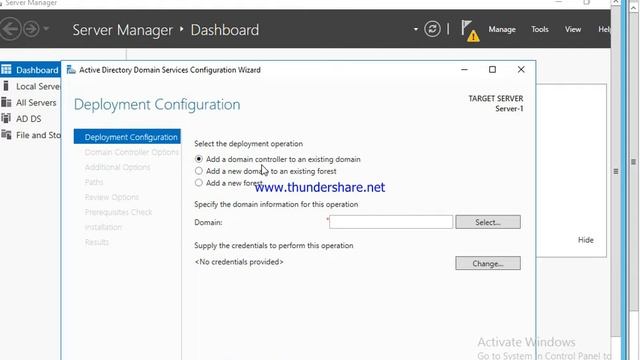The image size is (640, 360).
Task: Select Dashboard in the sidebar
Action: click(31, 70)
